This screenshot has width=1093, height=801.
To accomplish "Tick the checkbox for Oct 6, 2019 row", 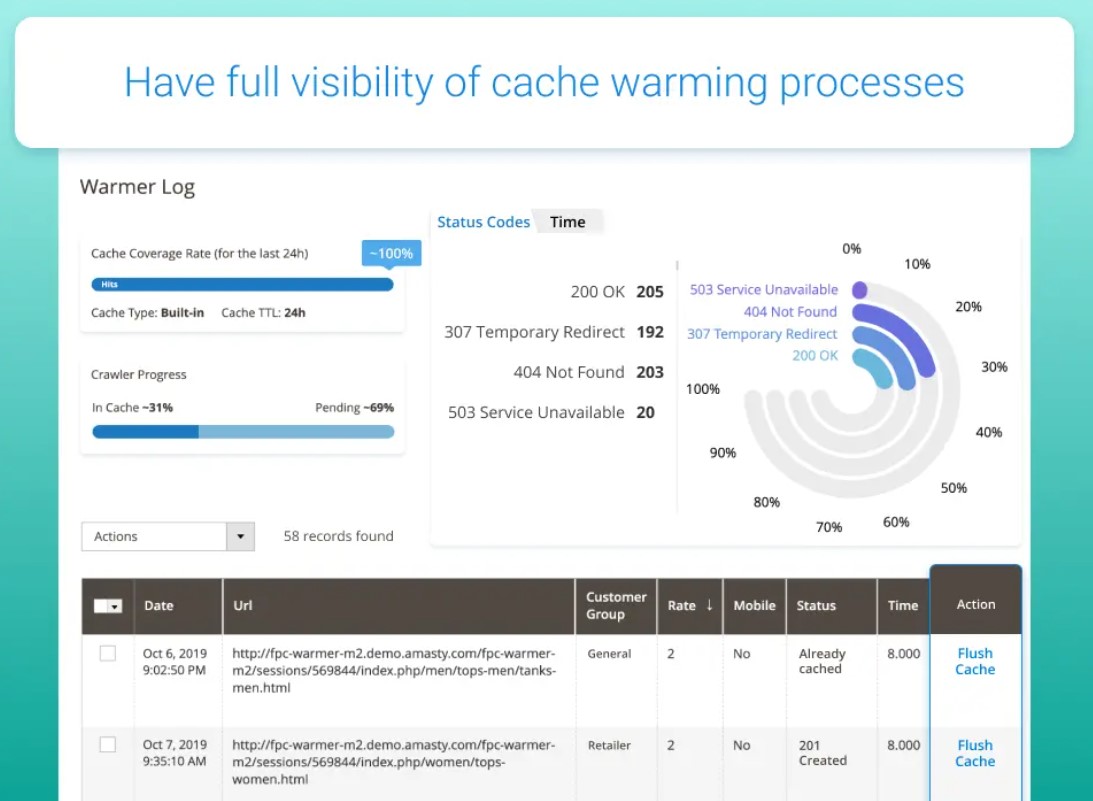I will pos(108,654).
